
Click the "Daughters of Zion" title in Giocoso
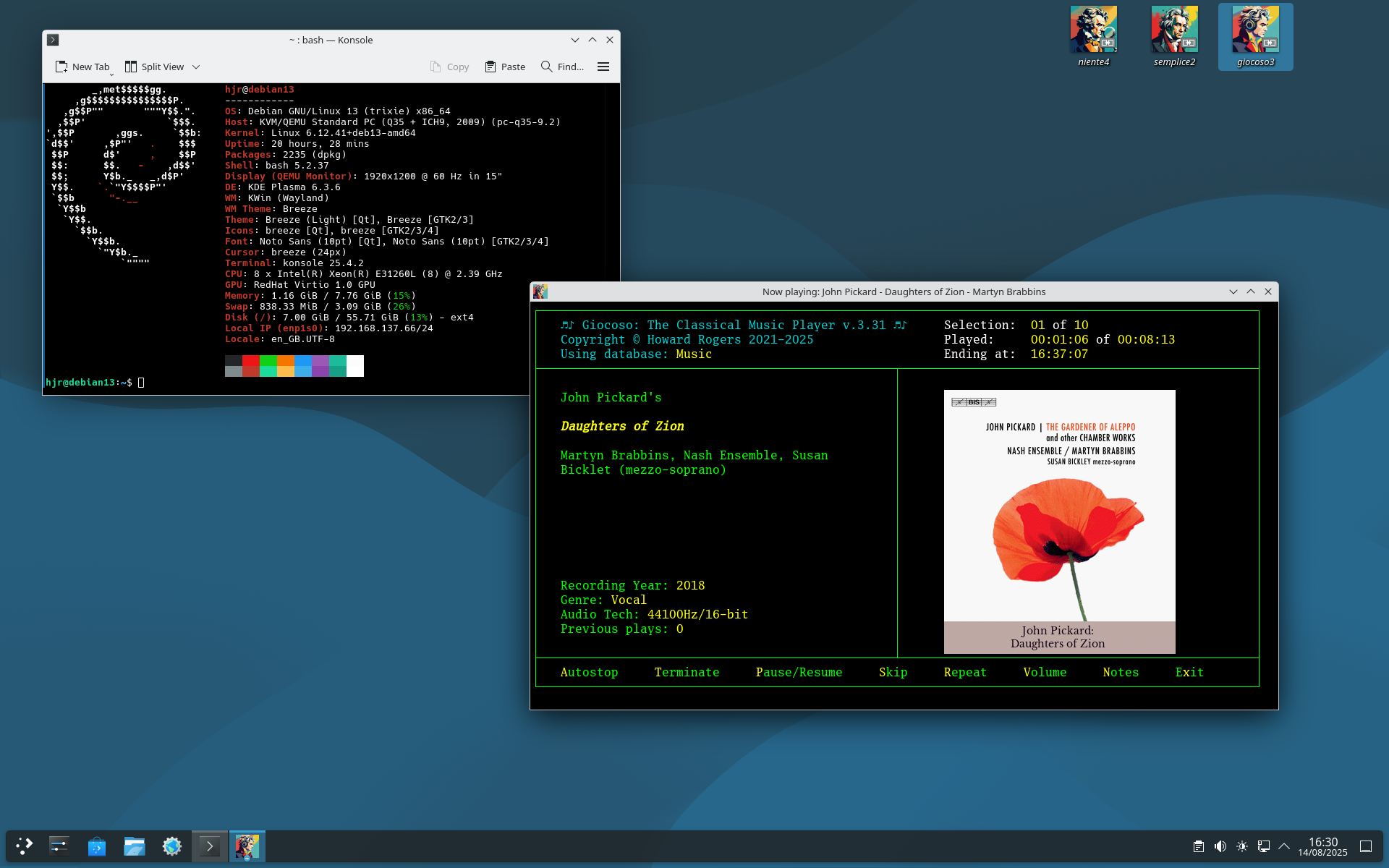click(x=622, y=426)
